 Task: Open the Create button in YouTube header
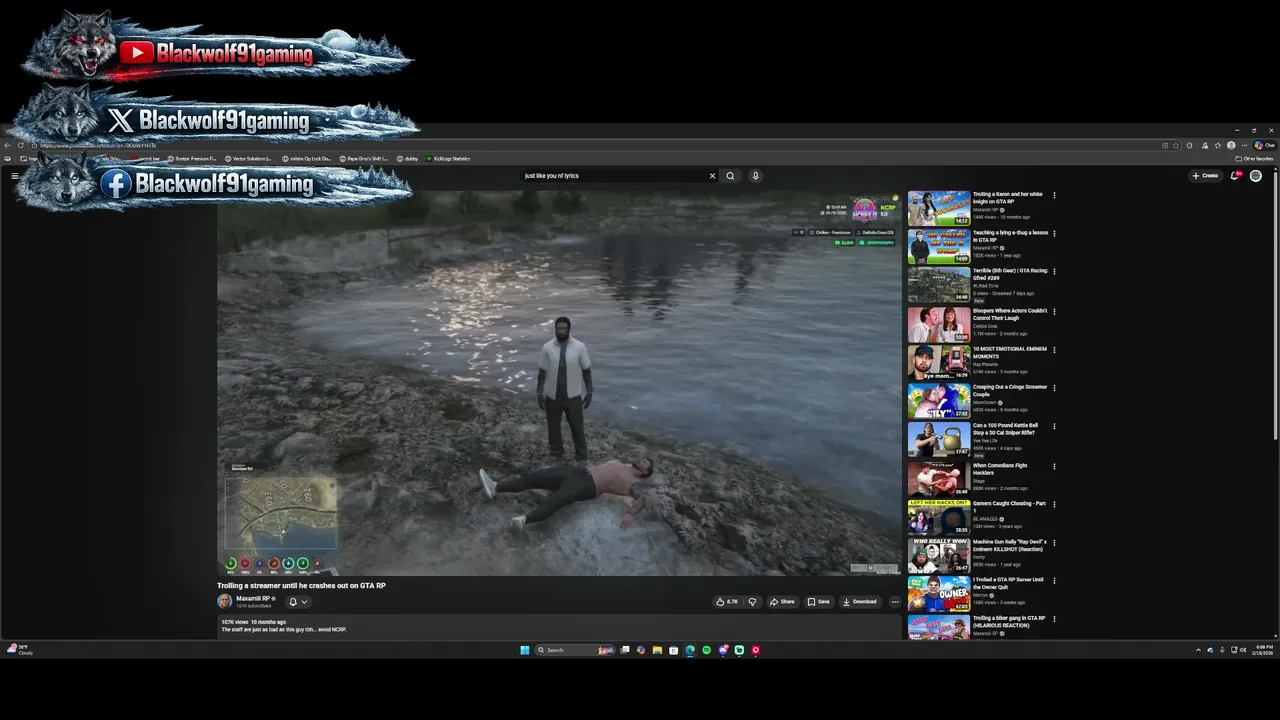1205,176
